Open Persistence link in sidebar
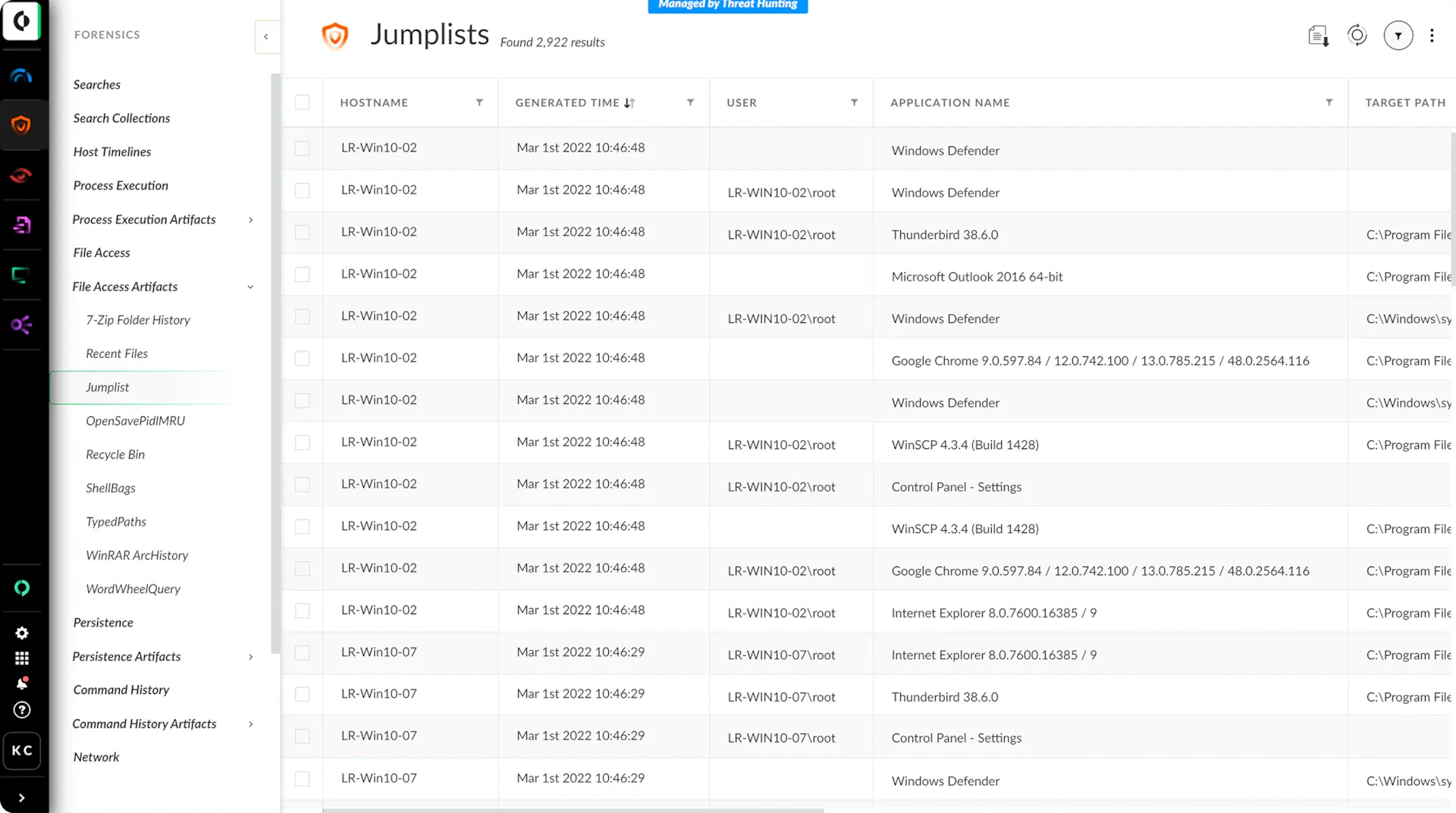 pos(103,623)
